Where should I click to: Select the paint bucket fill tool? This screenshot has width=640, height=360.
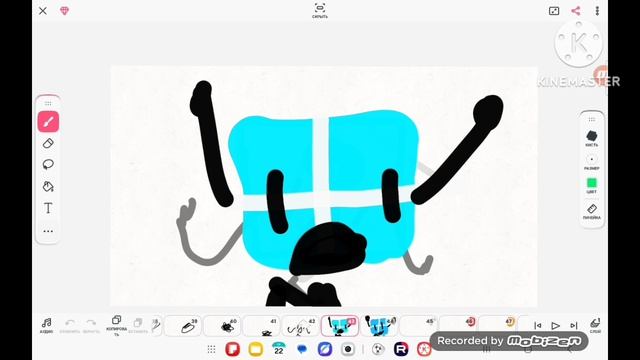pyautogui.click(x=48, y=187)
